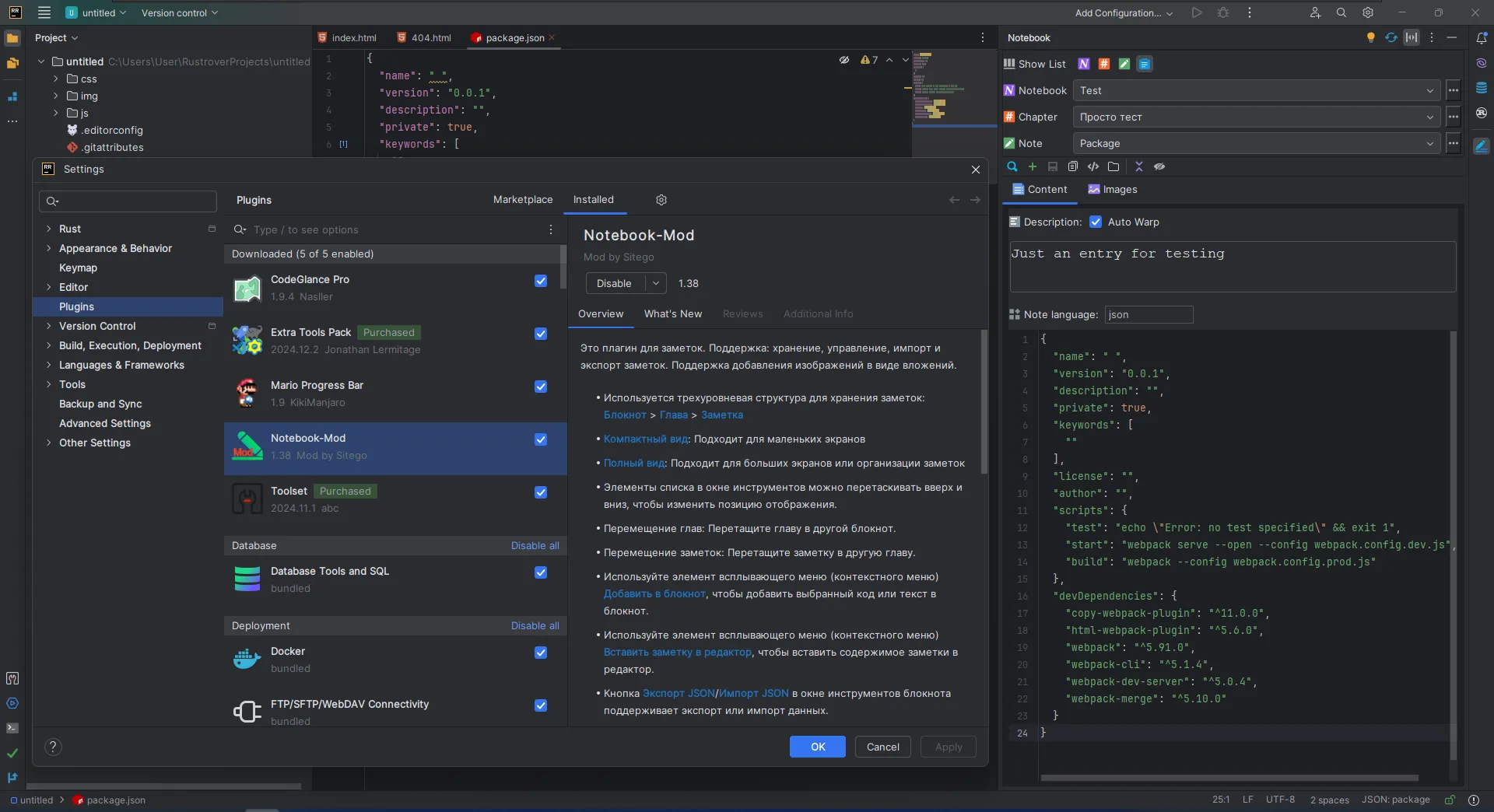1494x812 pixels.
Task: Switch to the Marketplace tab
Action: pos(523,200)
